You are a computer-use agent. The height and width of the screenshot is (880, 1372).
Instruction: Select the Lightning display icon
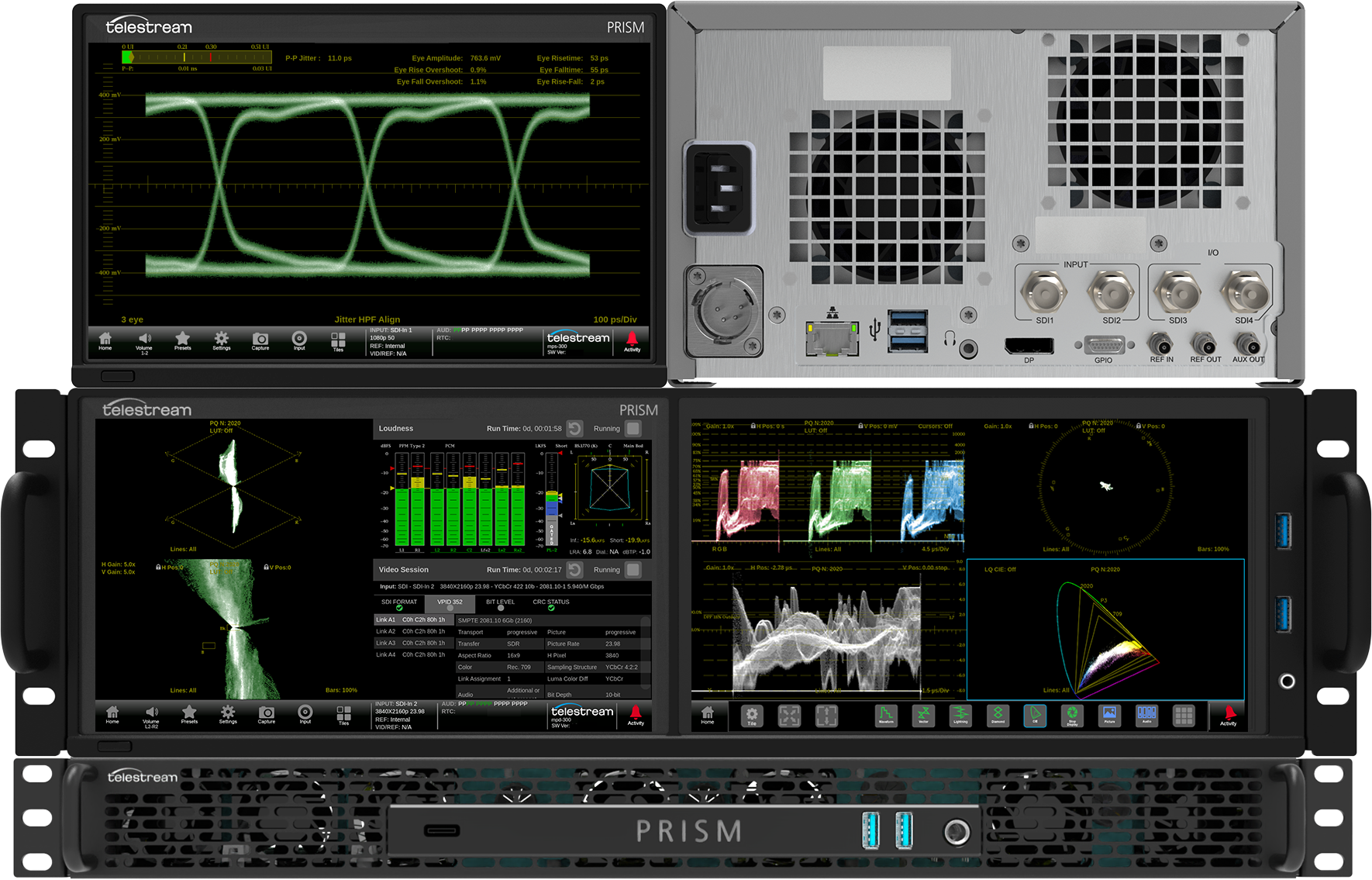960,716
